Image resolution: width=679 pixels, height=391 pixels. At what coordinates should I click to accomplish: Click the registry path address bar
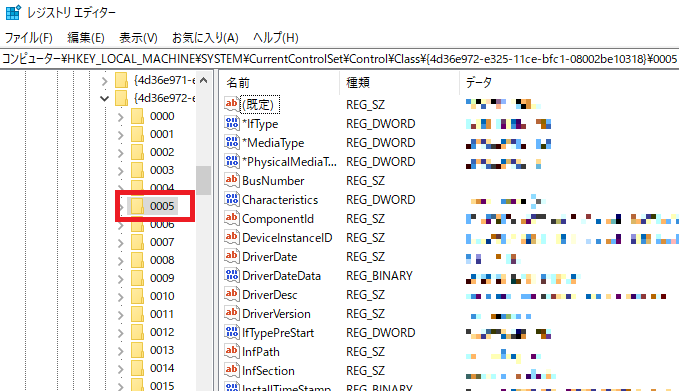[340, 58]
